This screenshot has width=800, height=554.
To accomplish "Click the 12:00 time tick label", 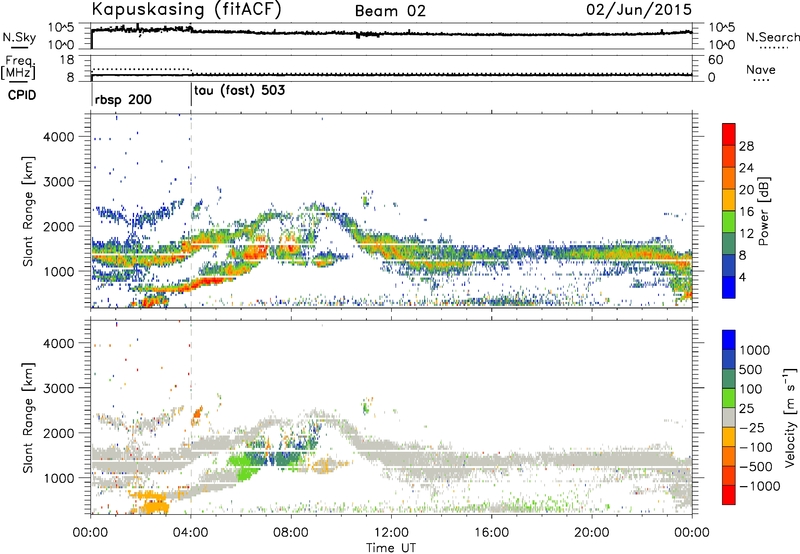I will click(x=391, y=533).
